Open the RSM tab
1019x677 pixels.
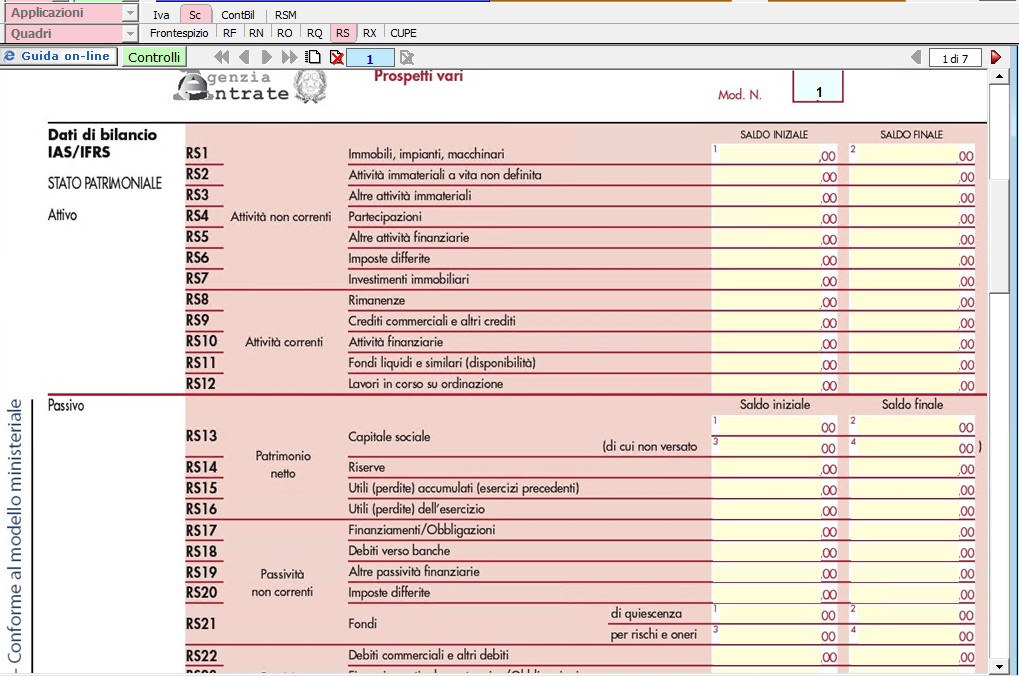[285, 14]
